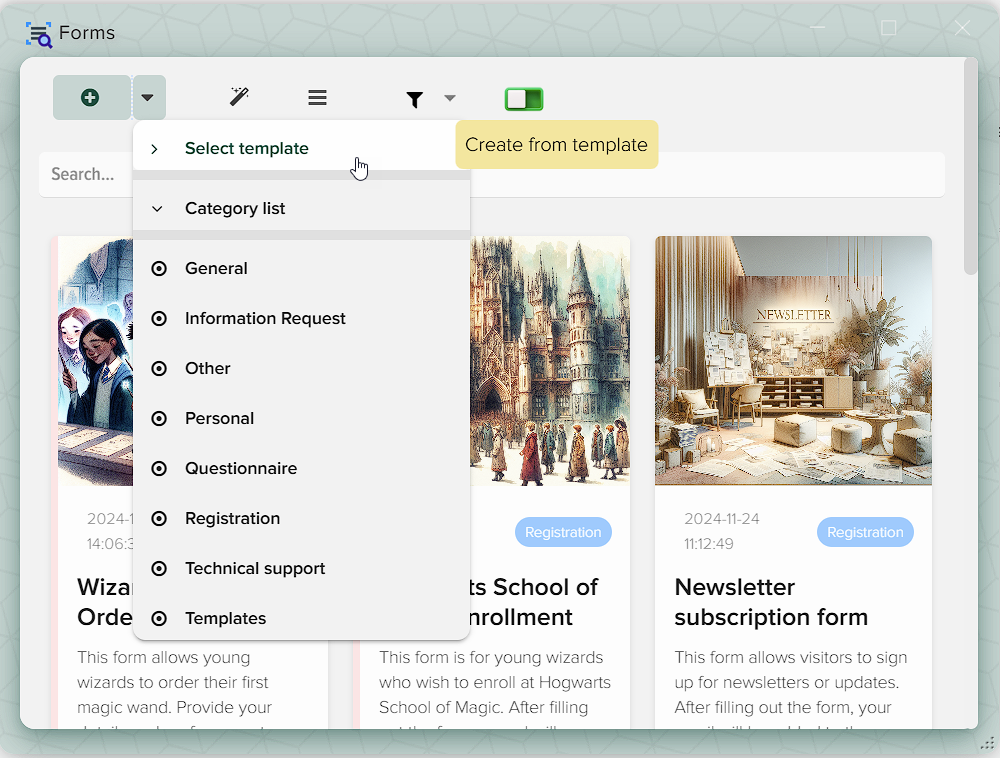This screenshot has width=1000, height=758.
Task: Select the Other category radio icon
Action: [159, 368]
